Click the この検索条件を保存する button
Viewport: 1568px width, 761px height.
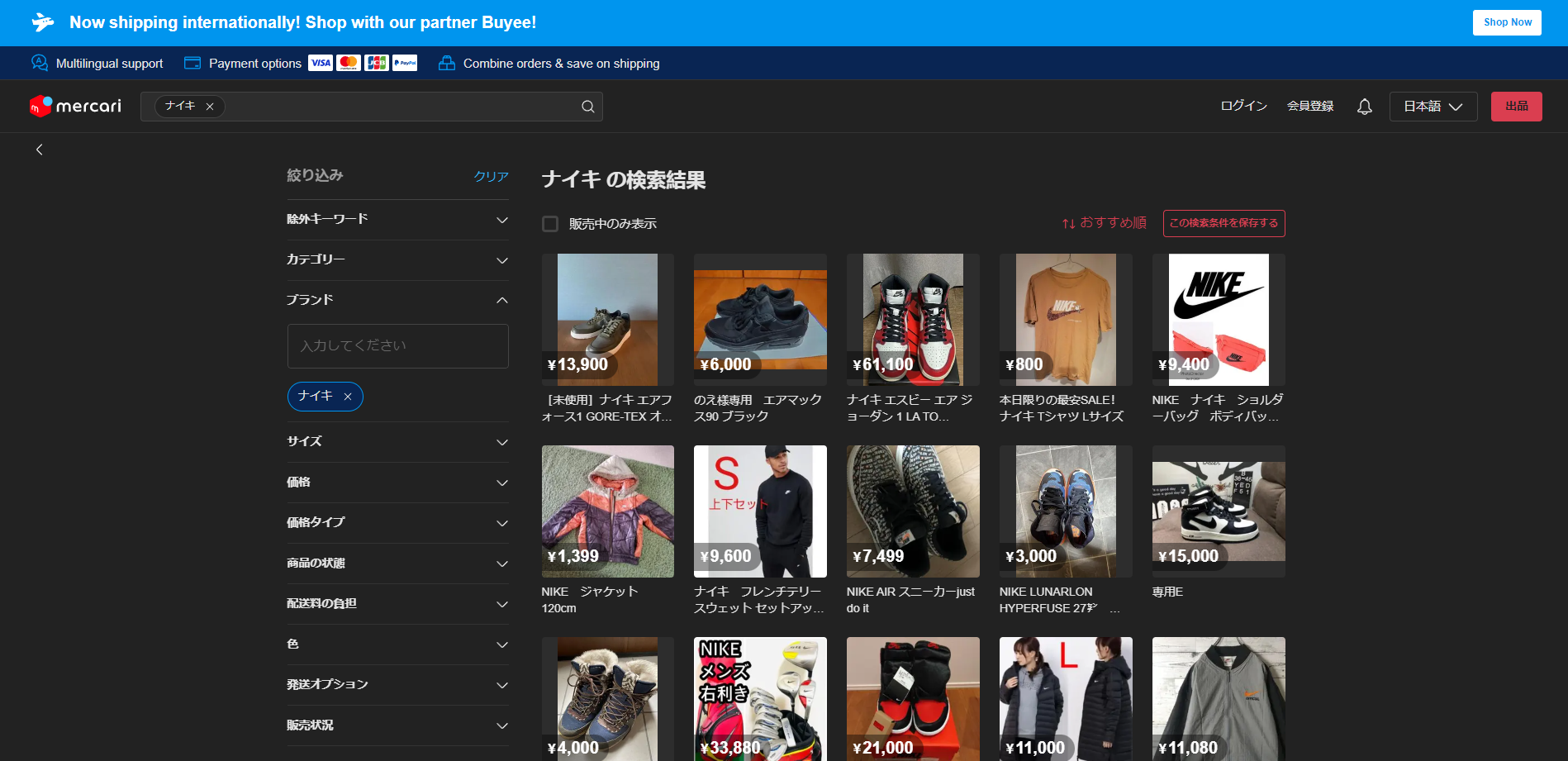(x=1224, y=223)
